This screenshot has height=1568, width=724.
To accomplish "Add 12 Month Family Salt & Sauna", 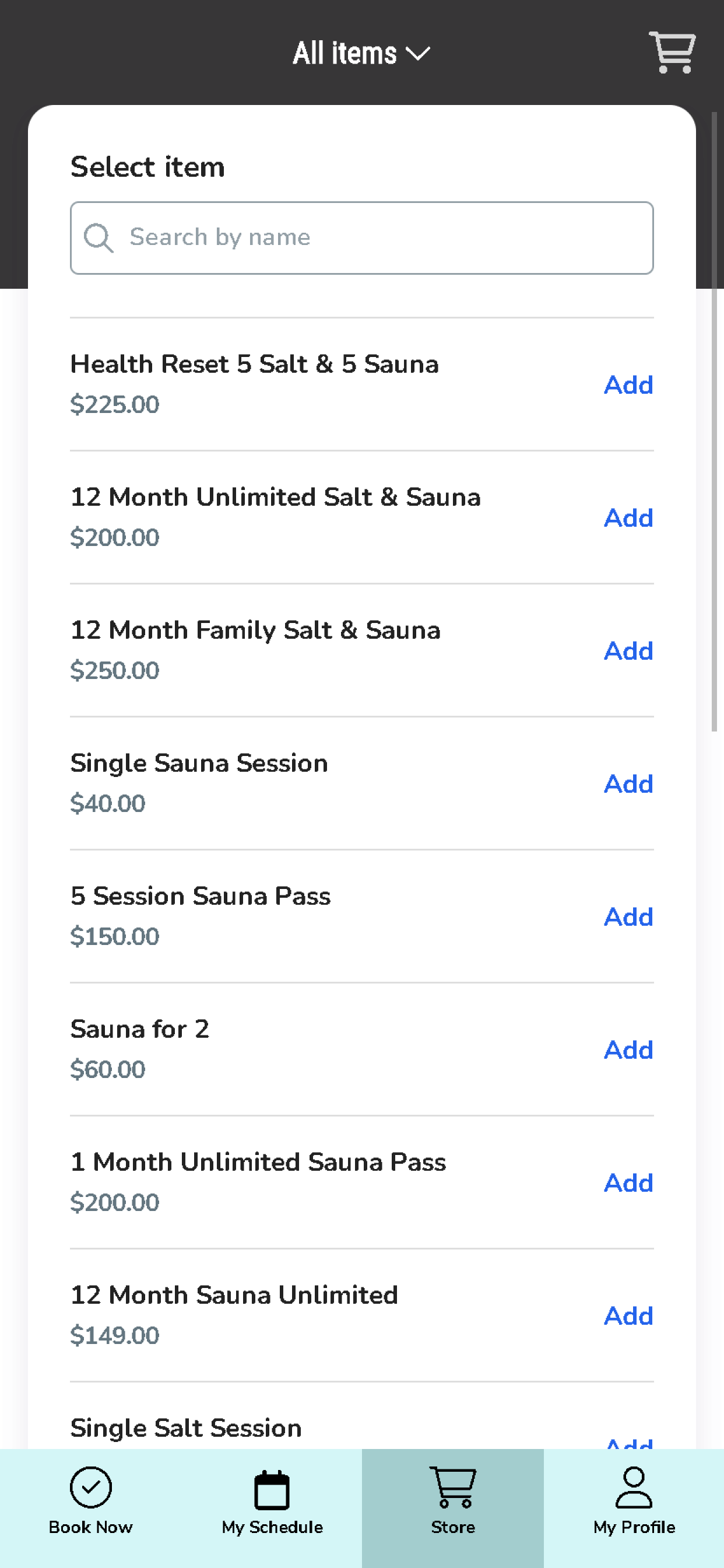I will point(628,650).
